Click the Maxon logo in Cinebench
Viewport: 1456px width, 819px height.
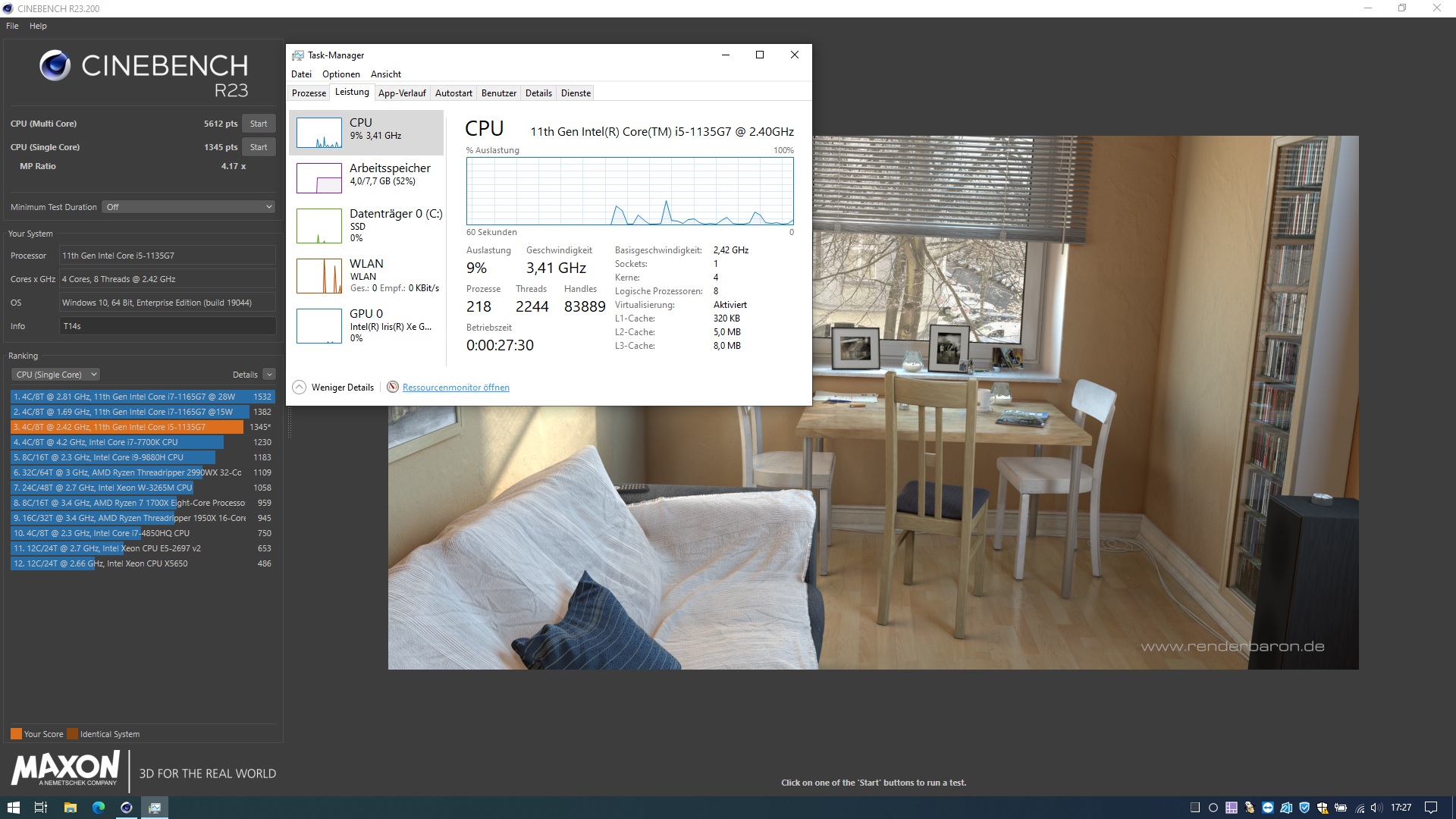[65, 768]
